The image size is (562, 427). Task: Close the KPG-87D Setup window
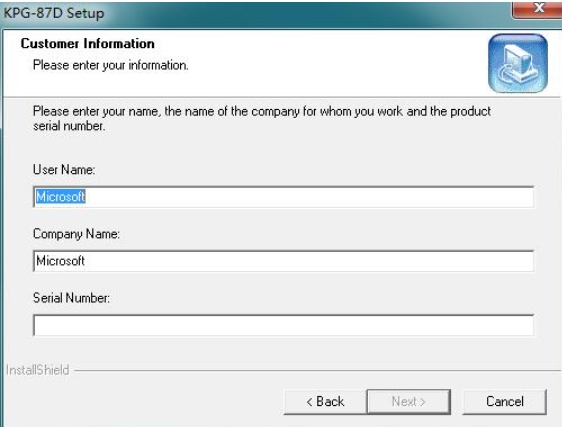pos(537,9)
